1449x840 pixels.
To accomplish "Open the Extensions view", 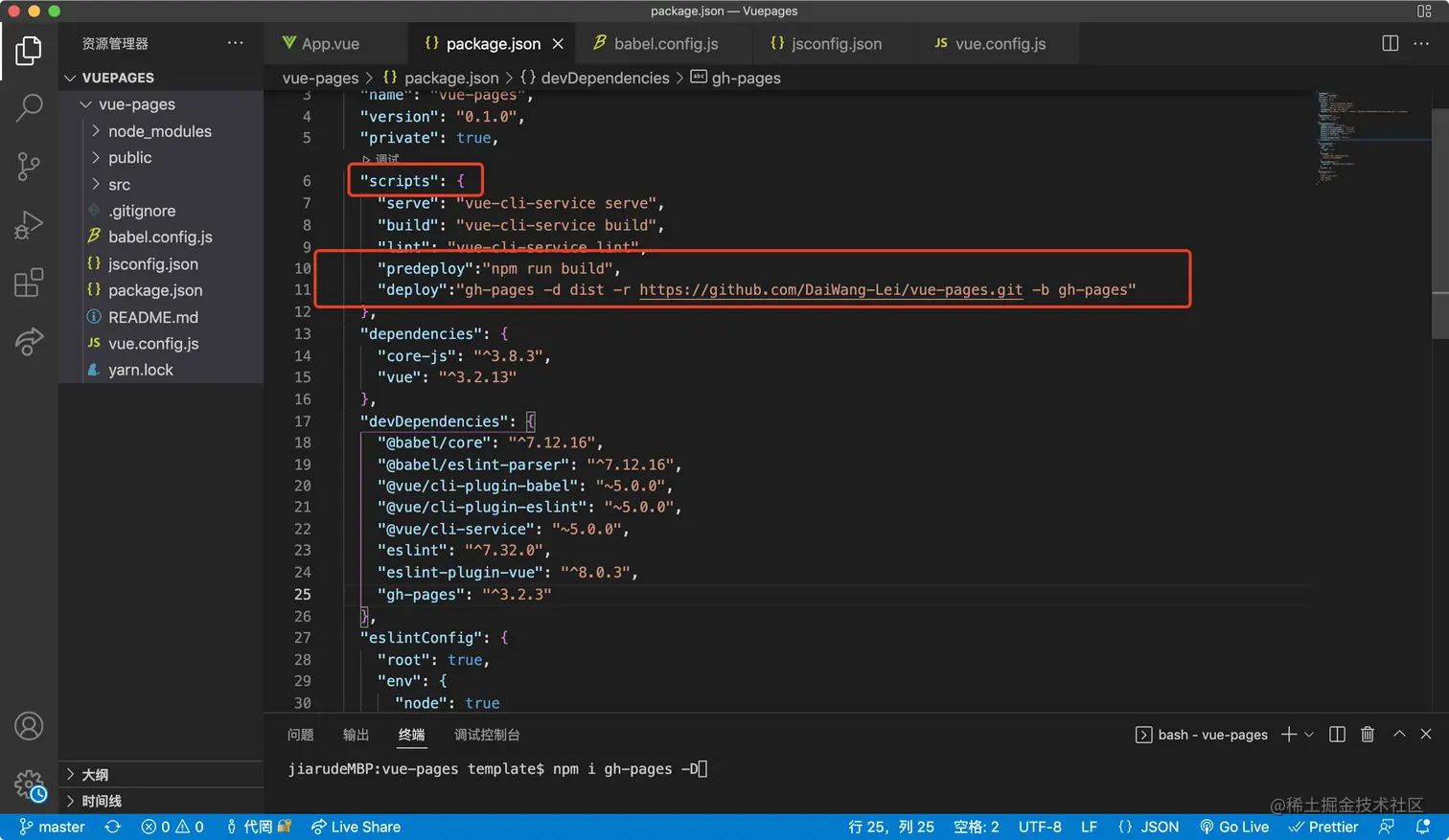I will coord(29,283).
